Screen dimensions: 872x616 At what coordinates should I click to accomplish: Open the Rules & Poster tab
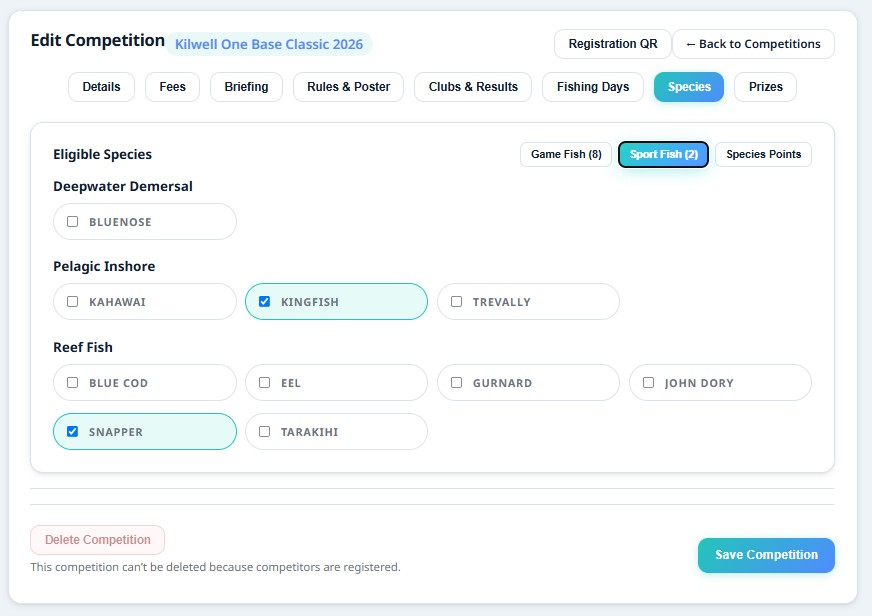[x=348, y=87]
